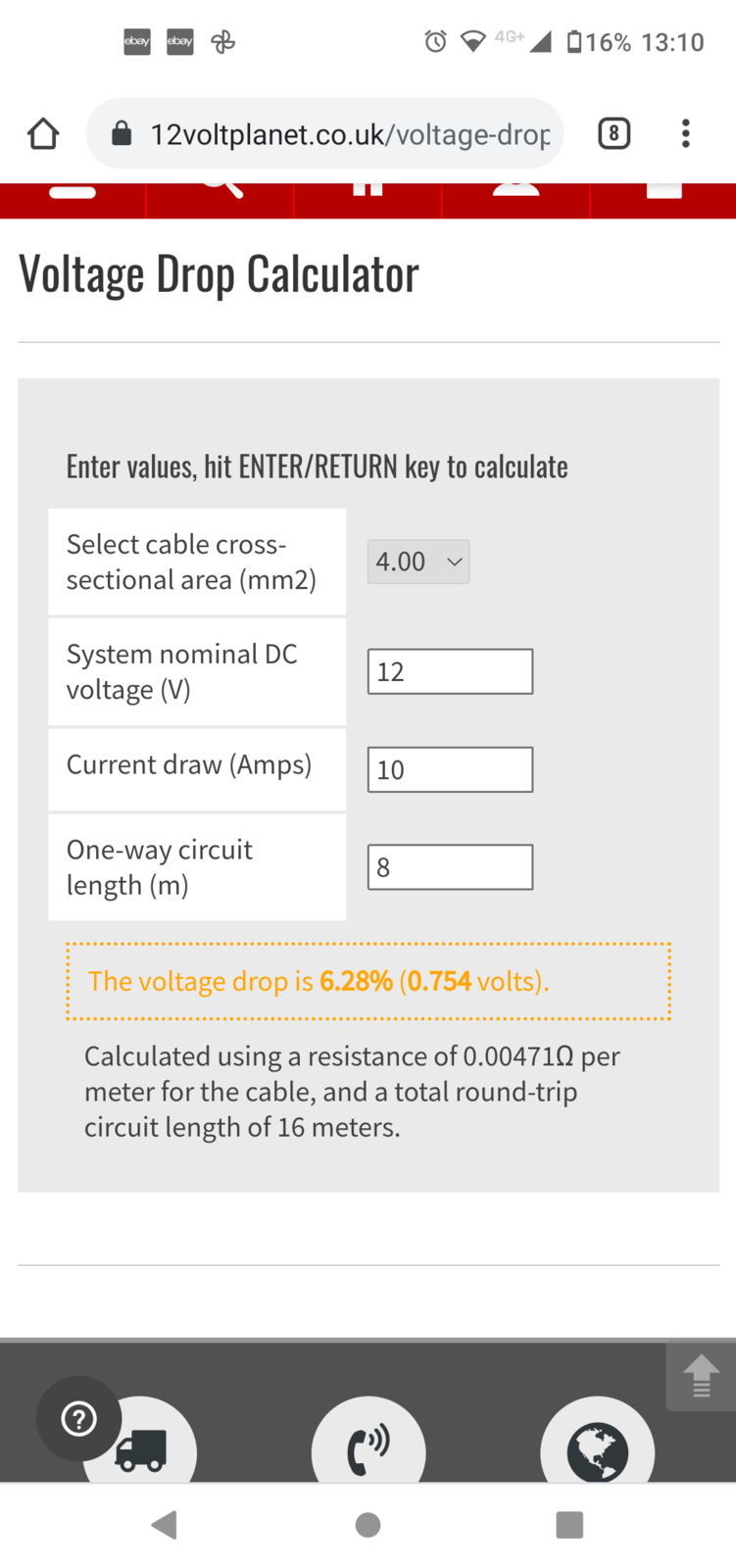Open the user account icon in red bar
This screenshot has width=736, height=1568.
pyautogui.click(x=515, y=188)
